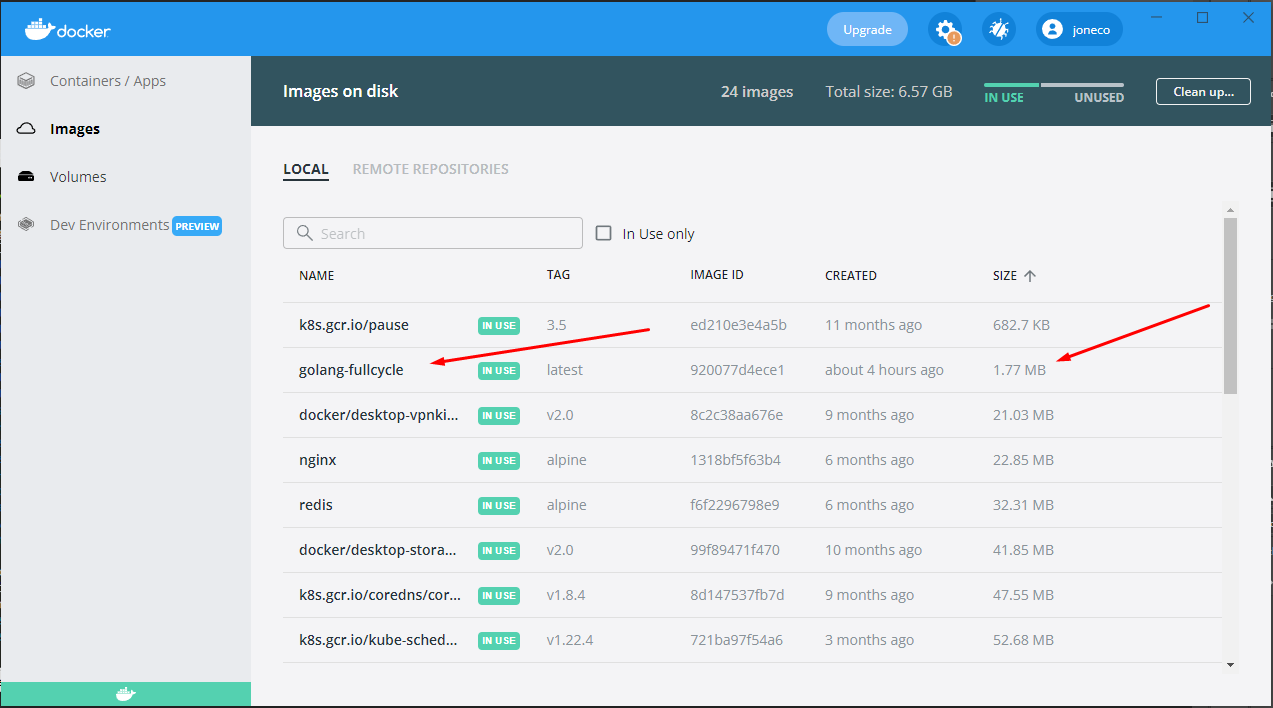Select the golang-fullcycle image name
Viewport: 1273px width, 708px height.
tap(351, 370)
